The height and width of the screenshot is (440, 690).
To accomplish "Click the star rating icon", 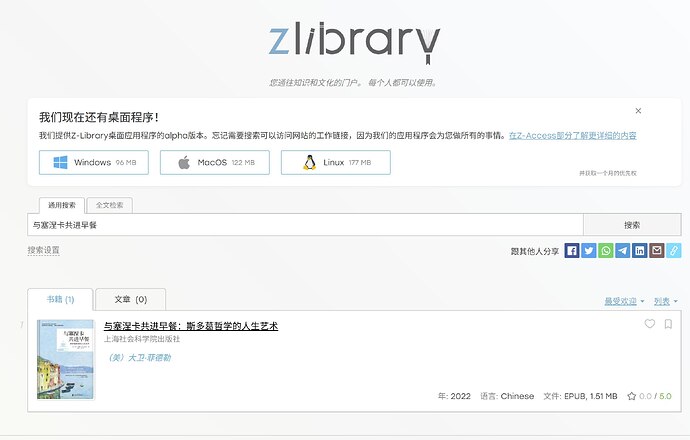I will tap(631, 396).
